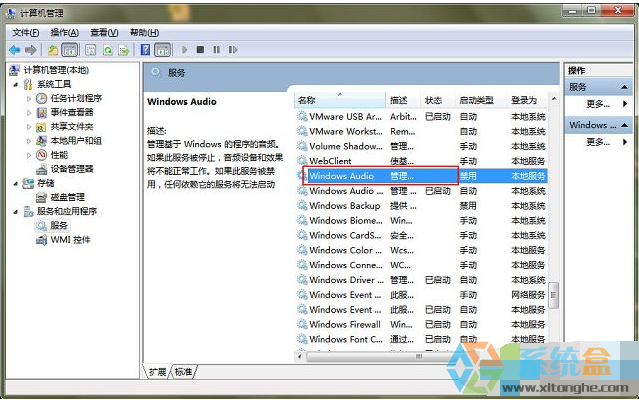Viewport: 639px width, 400px height.
Task: Sort by the 名称 column header
Action: point(340,100)
